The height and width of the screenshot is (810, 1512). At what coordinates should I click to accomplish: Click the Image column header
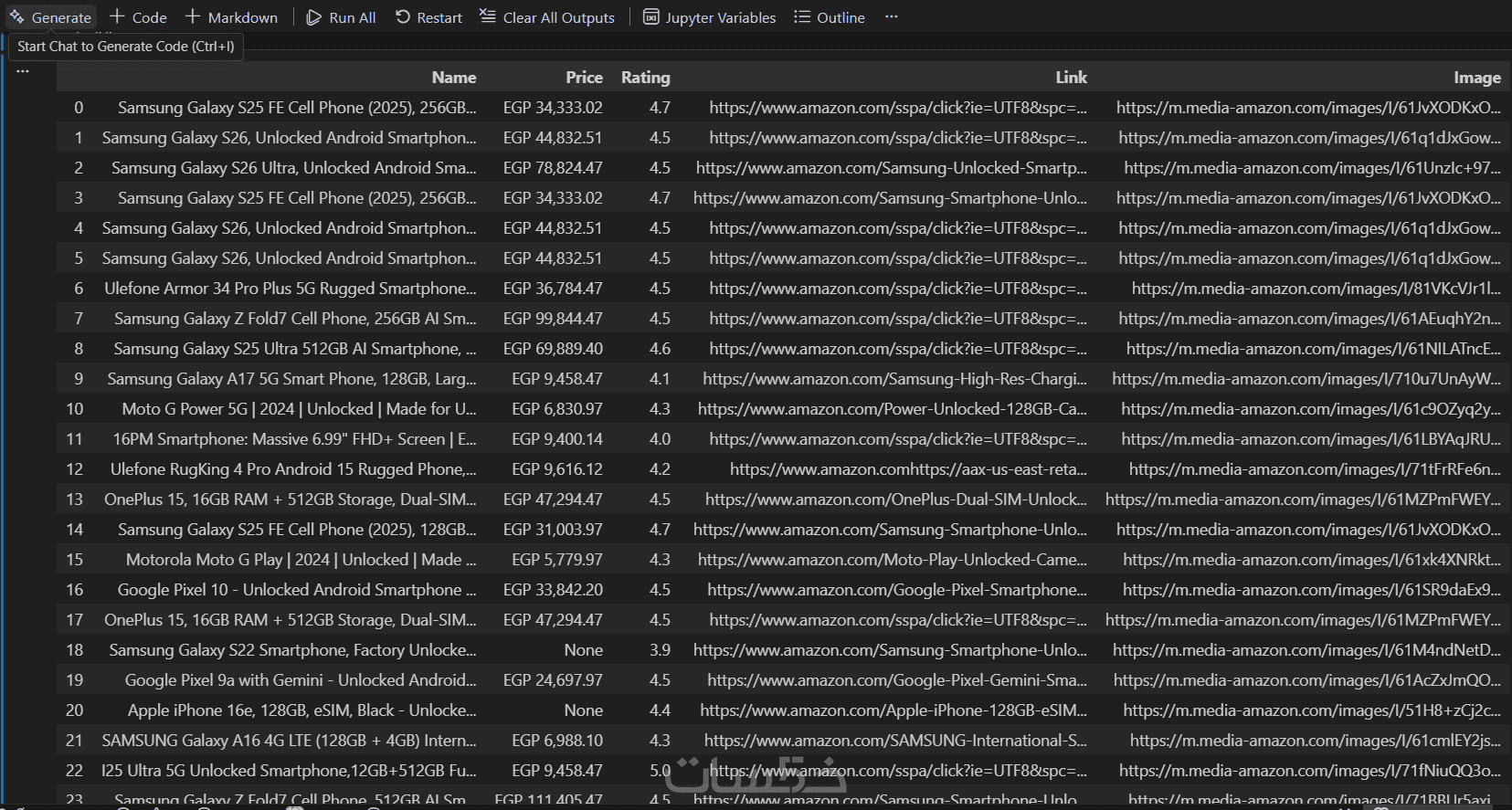1477,78
